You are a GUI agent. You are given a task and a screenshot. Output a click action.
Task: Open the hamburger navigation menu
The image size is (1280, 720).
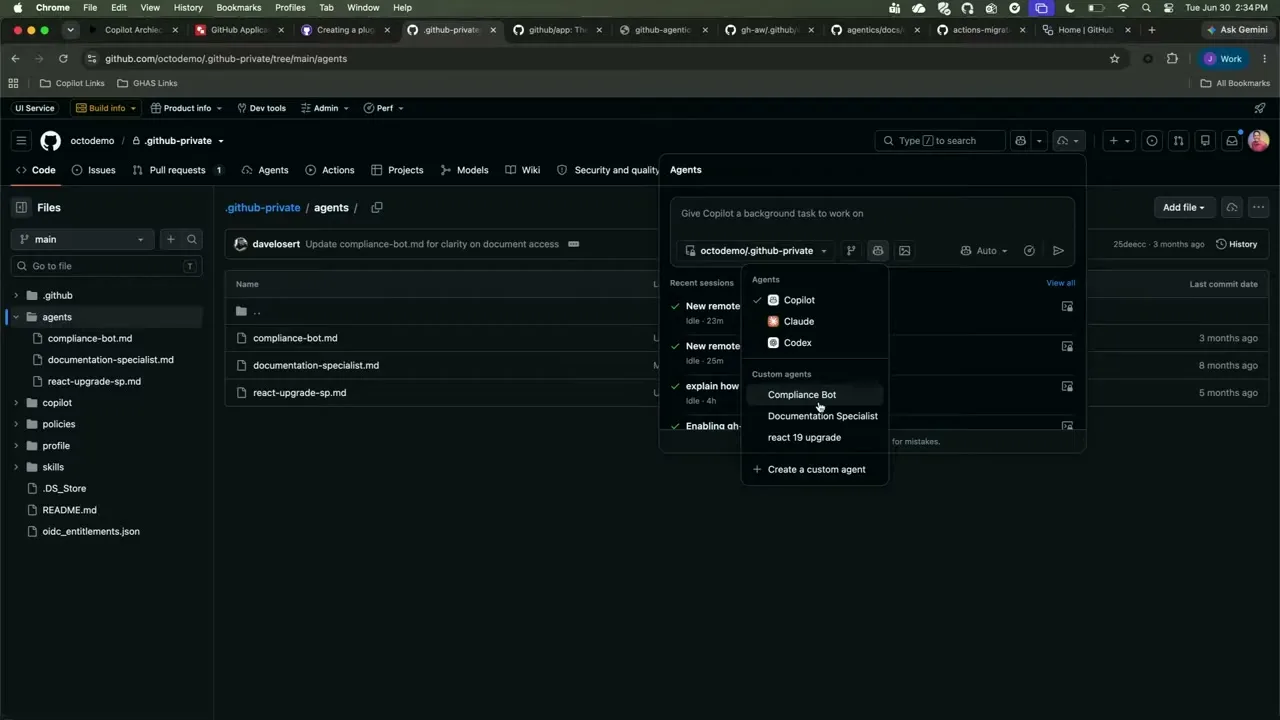click(x=21, y=141)
